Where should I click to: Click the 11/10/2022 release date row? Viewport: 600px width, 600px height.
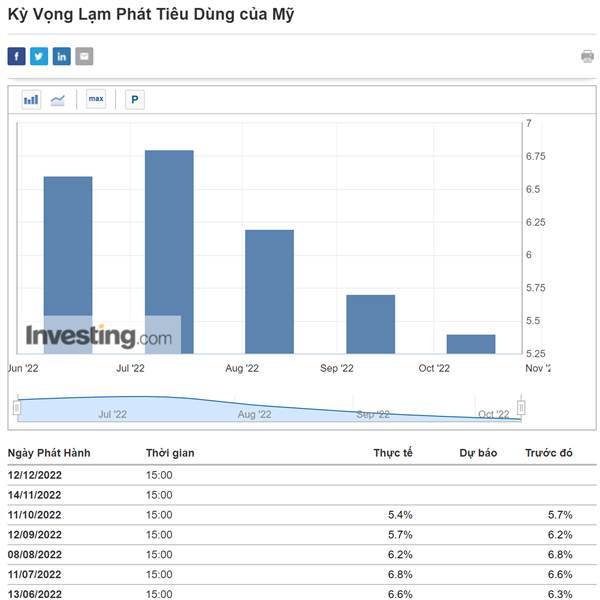pyautogui.click(x=35, y=514)
